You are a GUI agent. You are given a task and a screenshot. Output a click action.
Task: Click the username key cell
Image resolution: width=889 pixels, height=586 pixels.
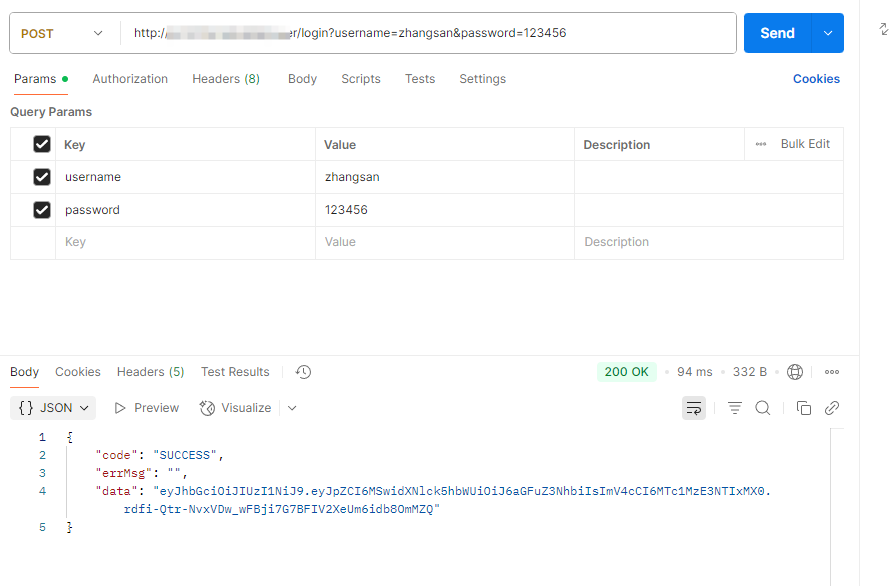[x=185, y=177]
